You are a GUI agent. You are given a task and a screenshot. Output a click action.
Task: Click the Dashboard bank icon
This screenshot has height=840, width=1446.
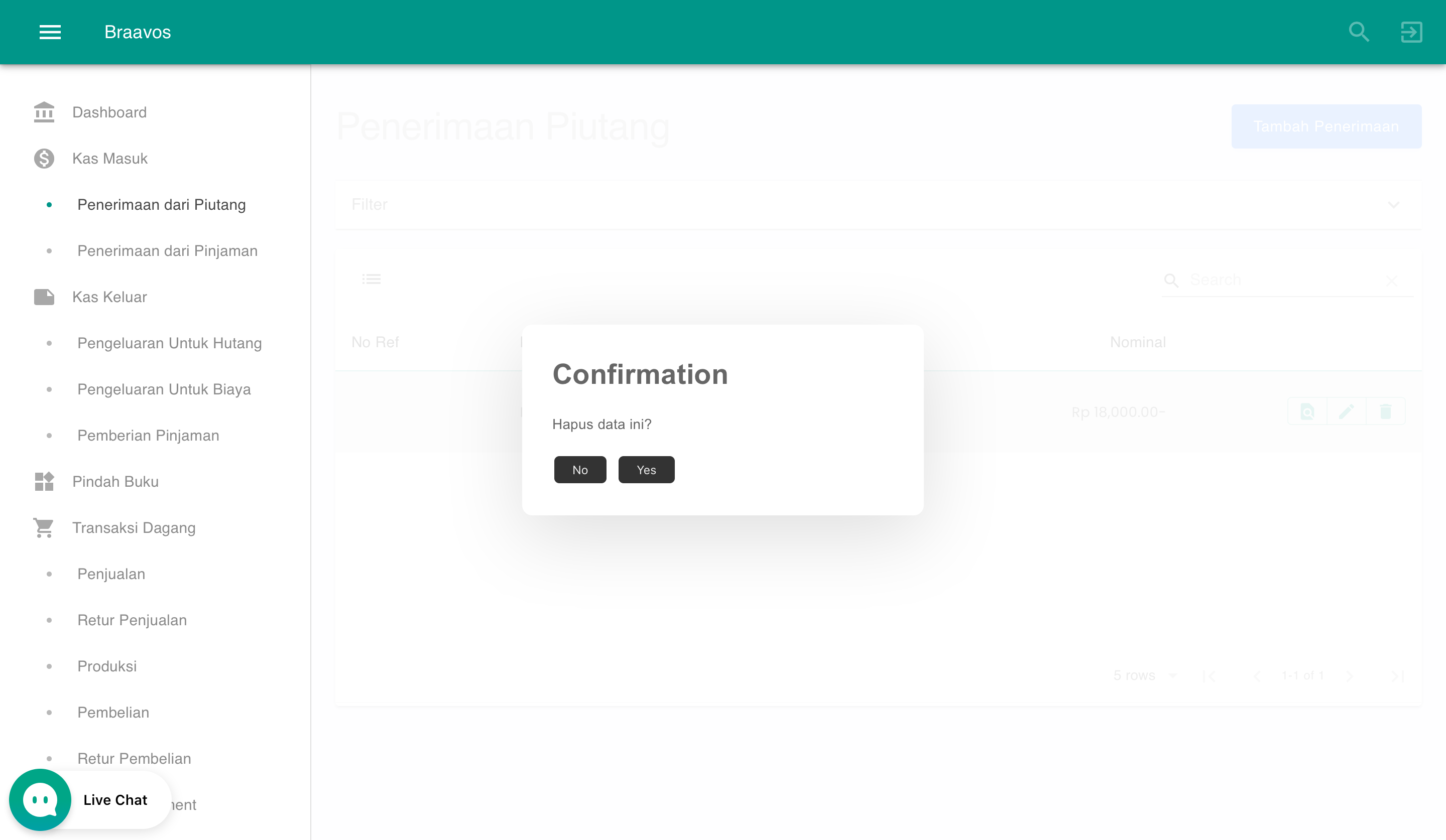point(44,112)
